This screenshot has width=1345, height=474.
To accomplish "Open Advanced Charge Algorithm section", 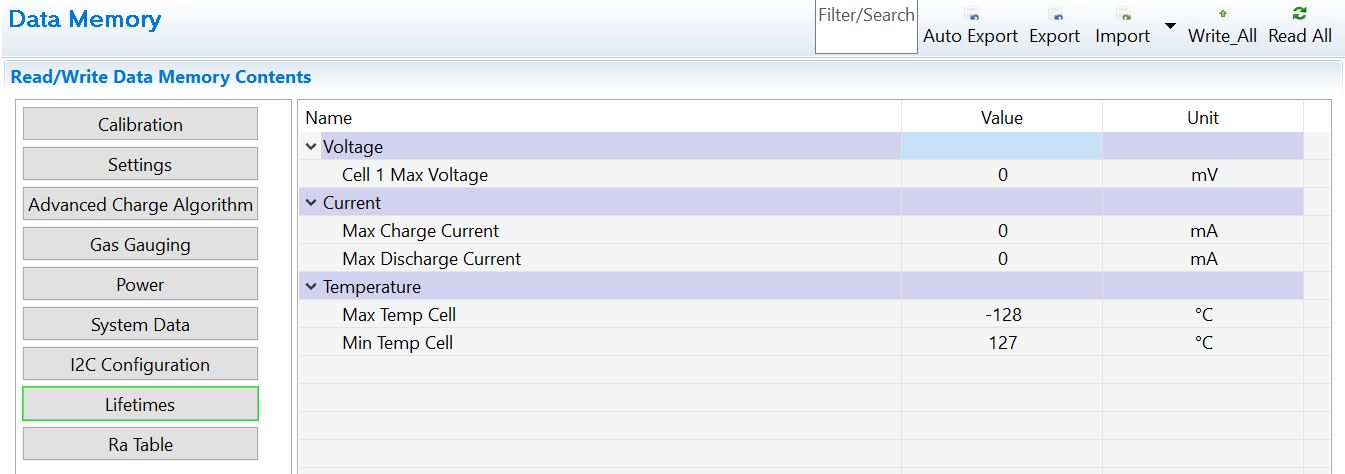I will click(140, 205).
